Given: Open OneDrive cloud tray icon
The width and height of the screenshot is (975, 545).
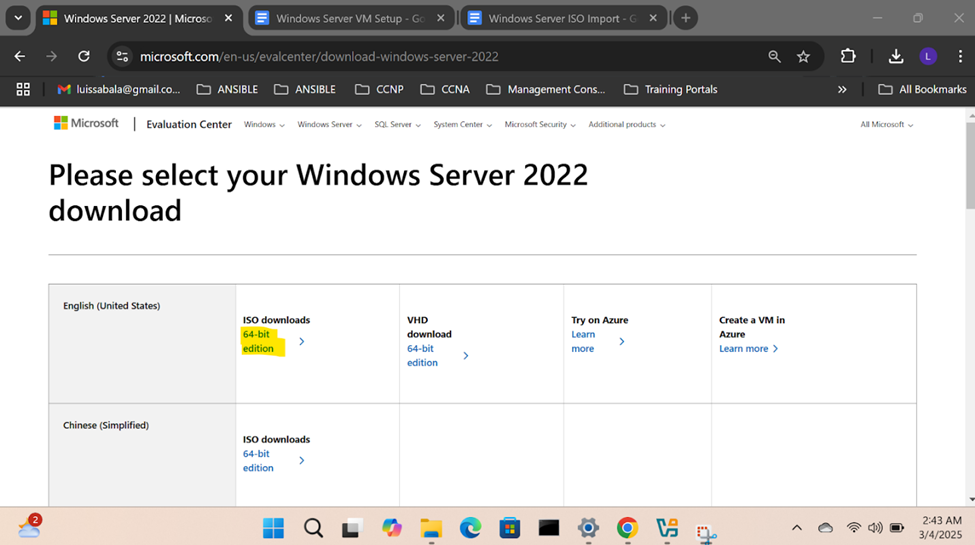Looking at the screenshot, I should [x=825, y=528].
